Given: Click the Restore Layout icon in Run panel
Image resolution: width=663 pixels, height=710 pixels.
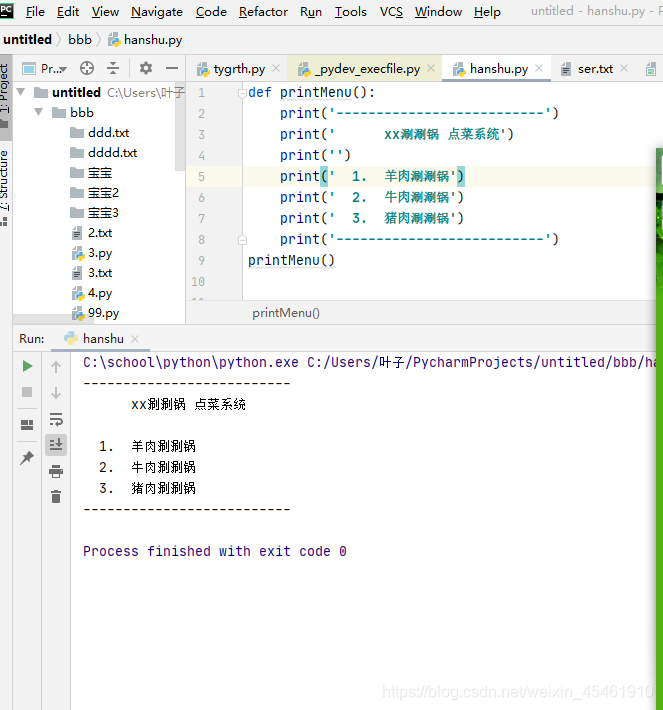Looking at the screenshot, I should [x=27, y=425].
